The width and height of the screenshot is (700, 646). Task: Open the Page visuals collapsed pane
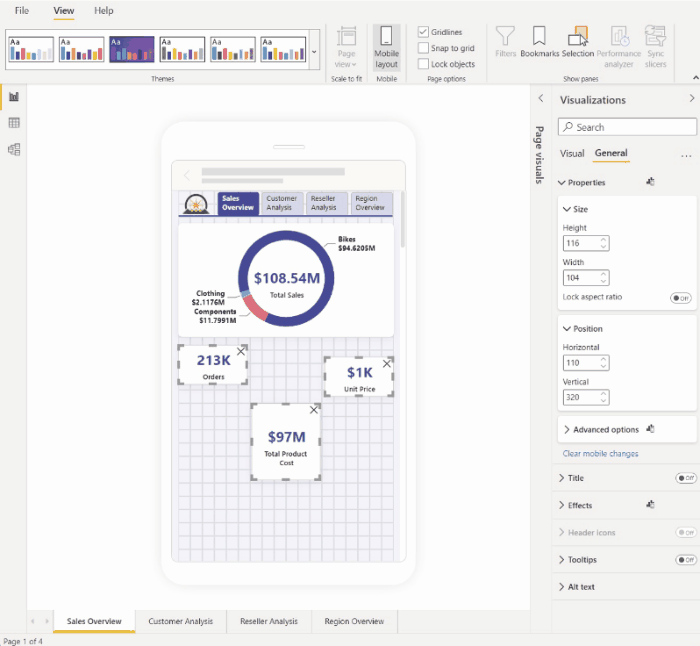pyautogui.click(x=540, y=154)
